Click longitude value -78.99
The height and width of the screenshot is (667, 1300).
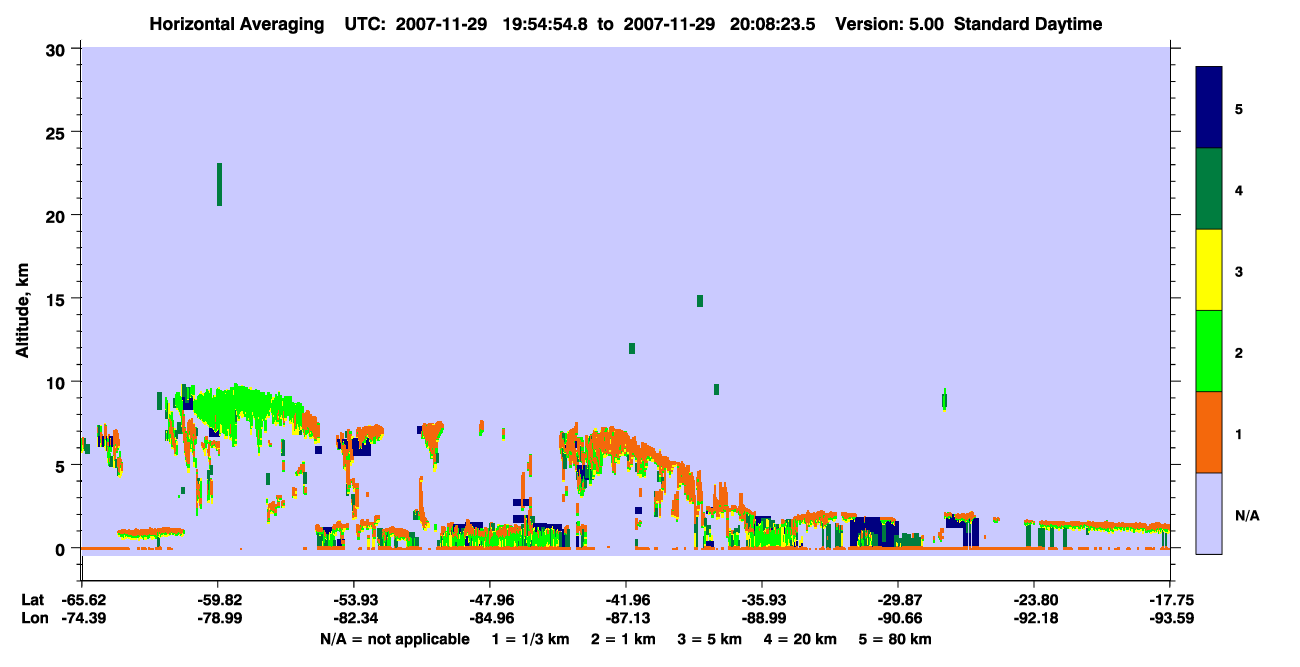coord(218,618)
